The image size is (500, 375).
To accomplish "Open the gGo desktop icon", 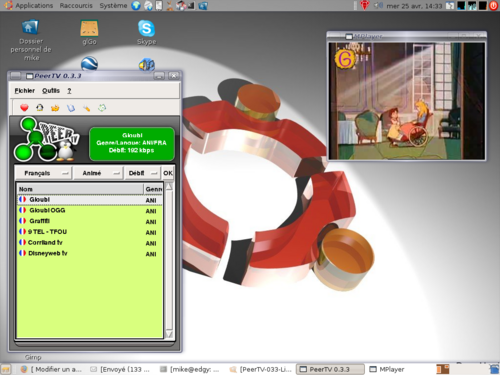I will (89, 32).
